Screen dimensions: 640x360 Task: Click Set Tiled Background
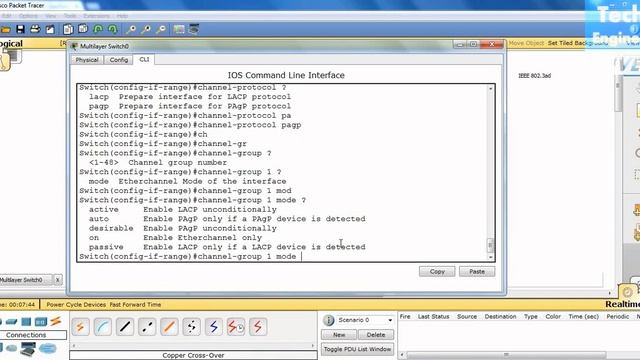click(x=578, y=43)
